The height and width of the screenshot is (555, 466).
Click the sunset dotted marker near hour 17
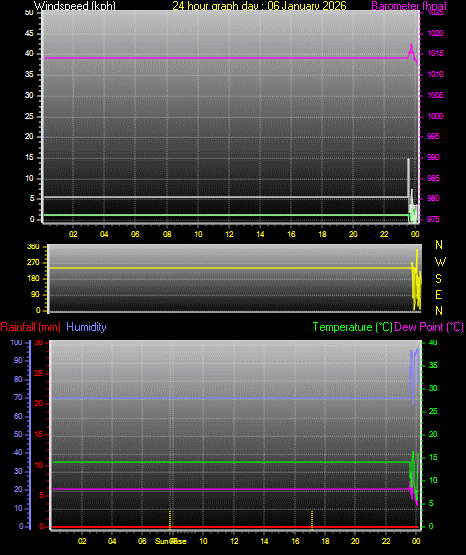point(312,520)
